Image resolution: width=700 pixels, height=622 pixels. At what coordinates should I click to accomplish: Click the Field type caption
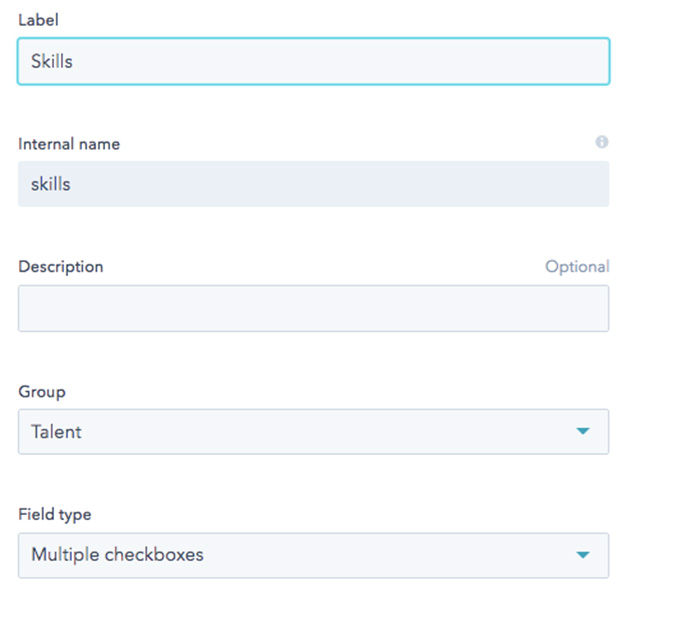tap(54, 514)
